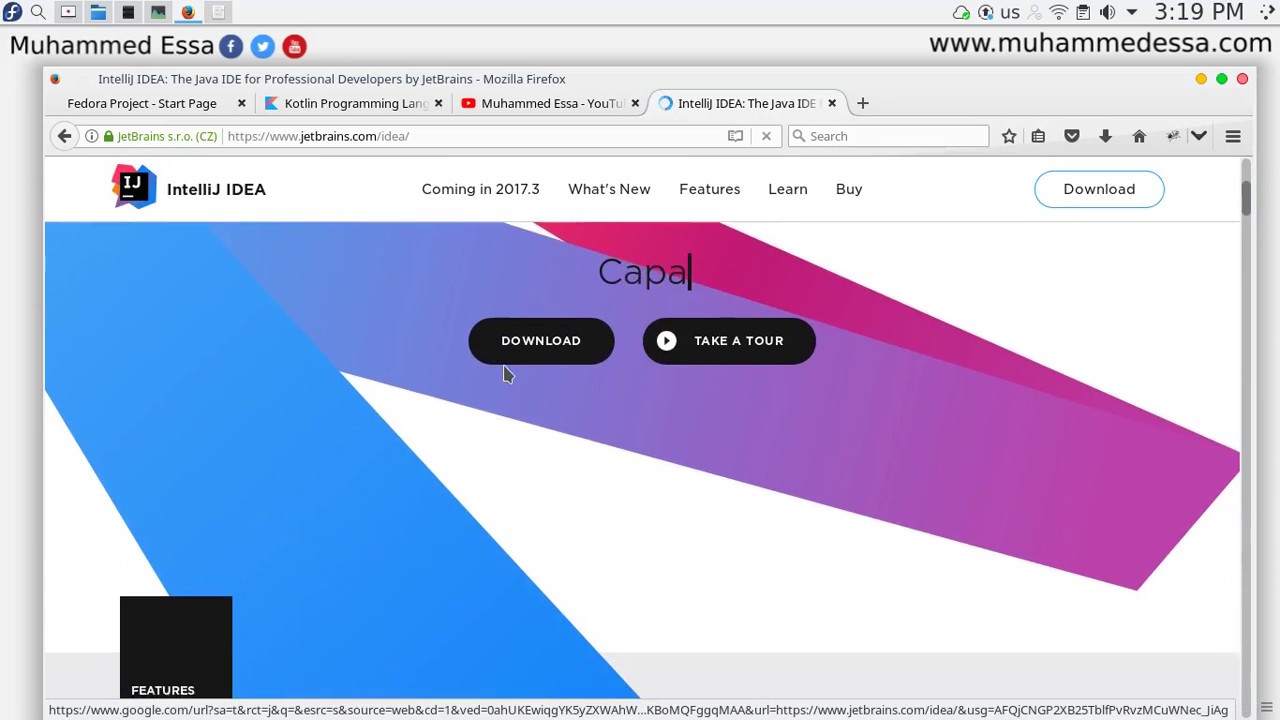Open the Learn section

point(788,189)
